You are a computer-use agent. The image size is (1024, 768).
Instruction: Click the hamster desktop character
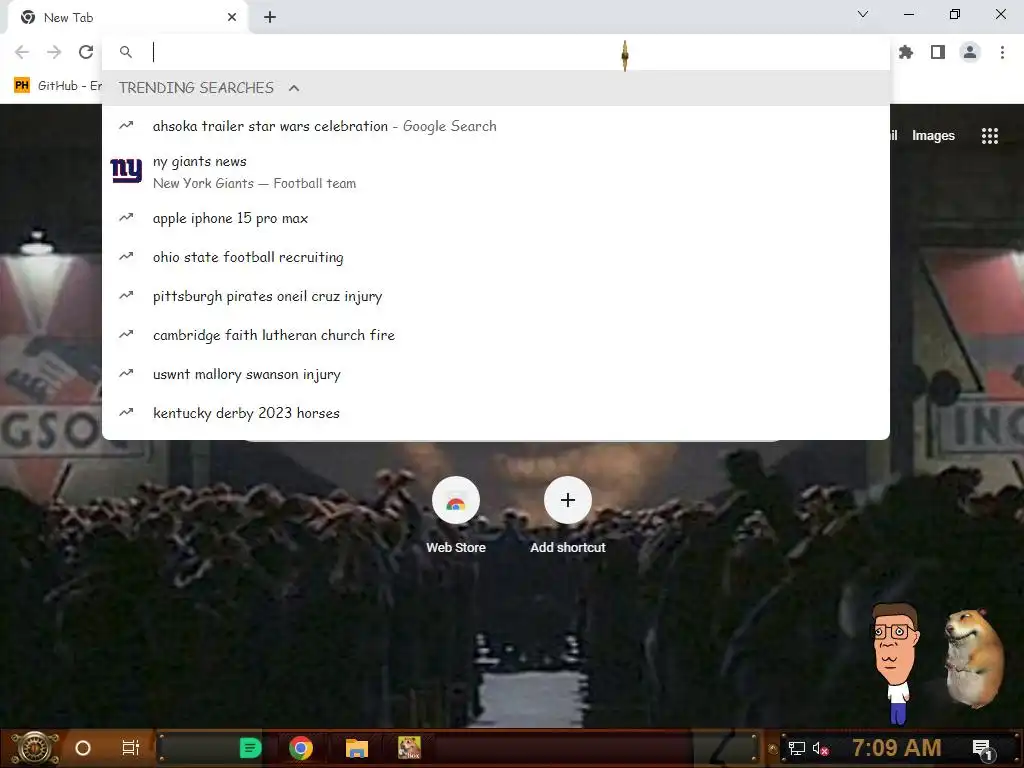974,657
